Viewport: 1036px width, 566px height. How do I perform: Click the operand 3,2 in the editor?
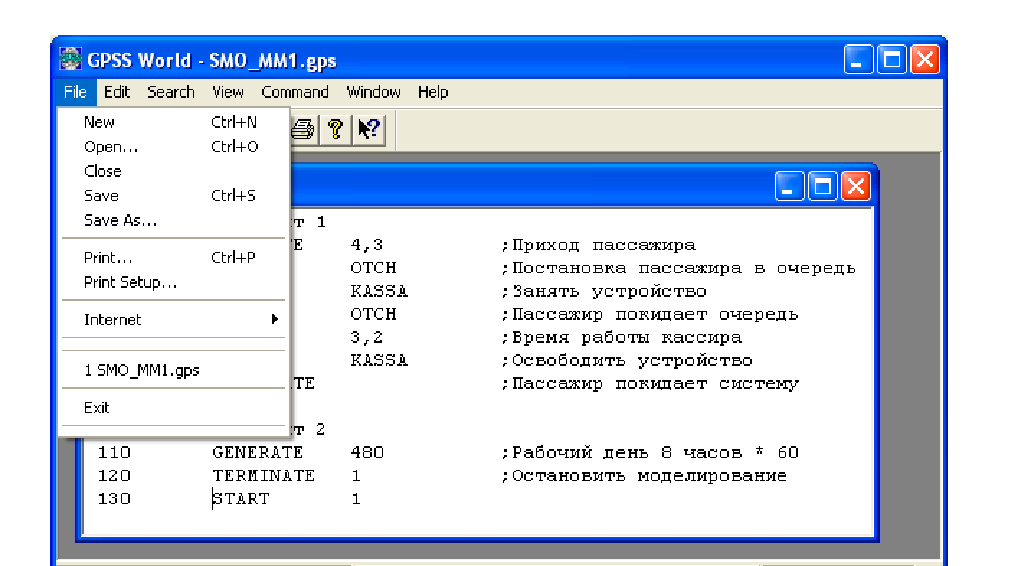point(367,337)
